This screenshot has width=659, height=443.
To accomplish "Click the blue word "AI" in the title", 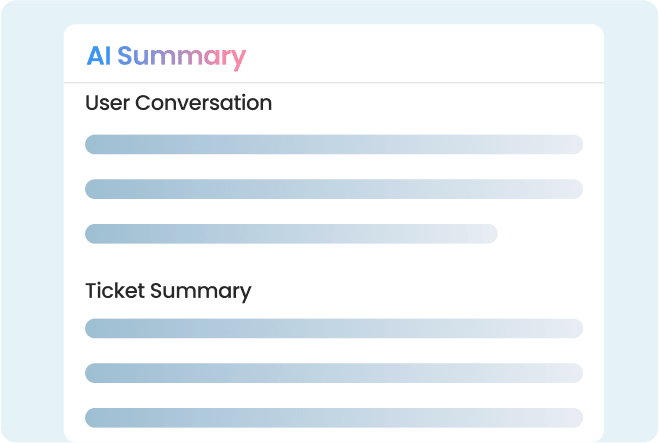I will coord(98,56).
